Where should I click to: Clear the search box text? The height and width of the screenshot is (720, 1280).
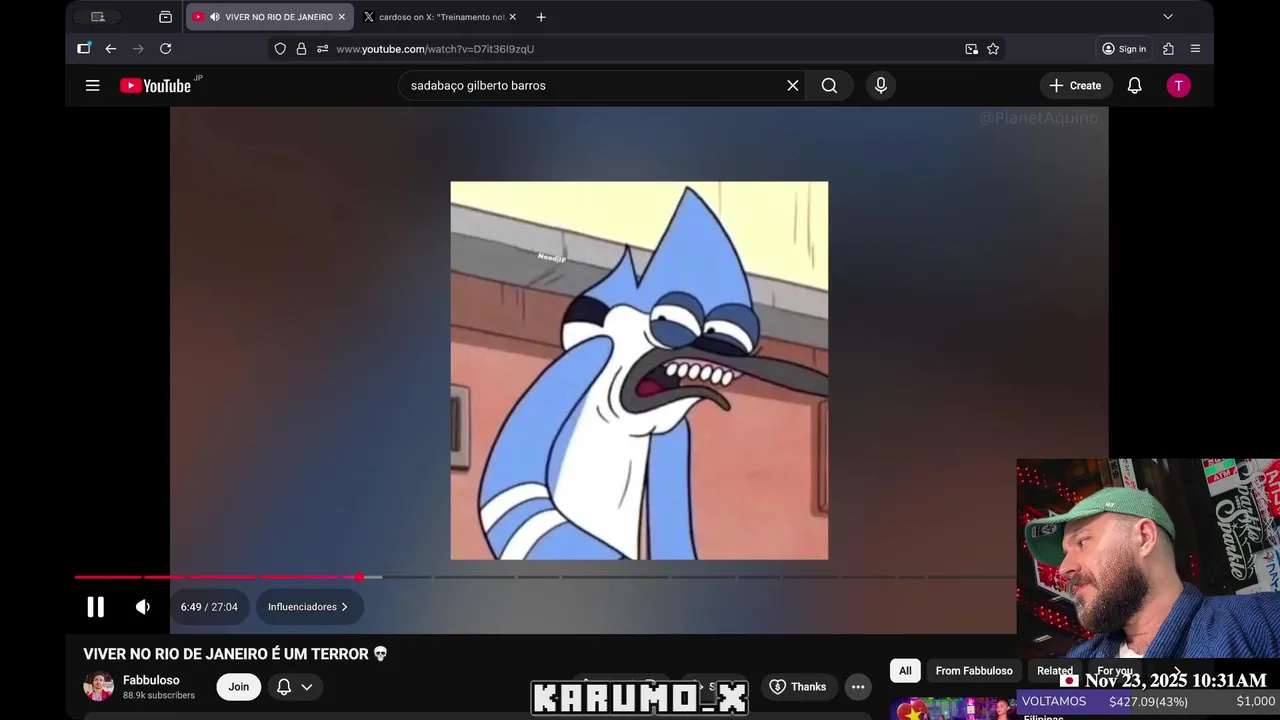click(793, 86)
